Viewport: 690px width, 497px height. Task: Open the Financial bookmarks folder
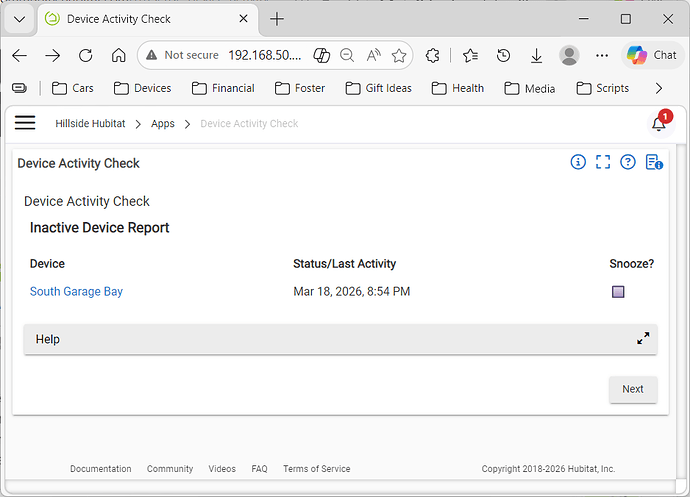(223, 88)
